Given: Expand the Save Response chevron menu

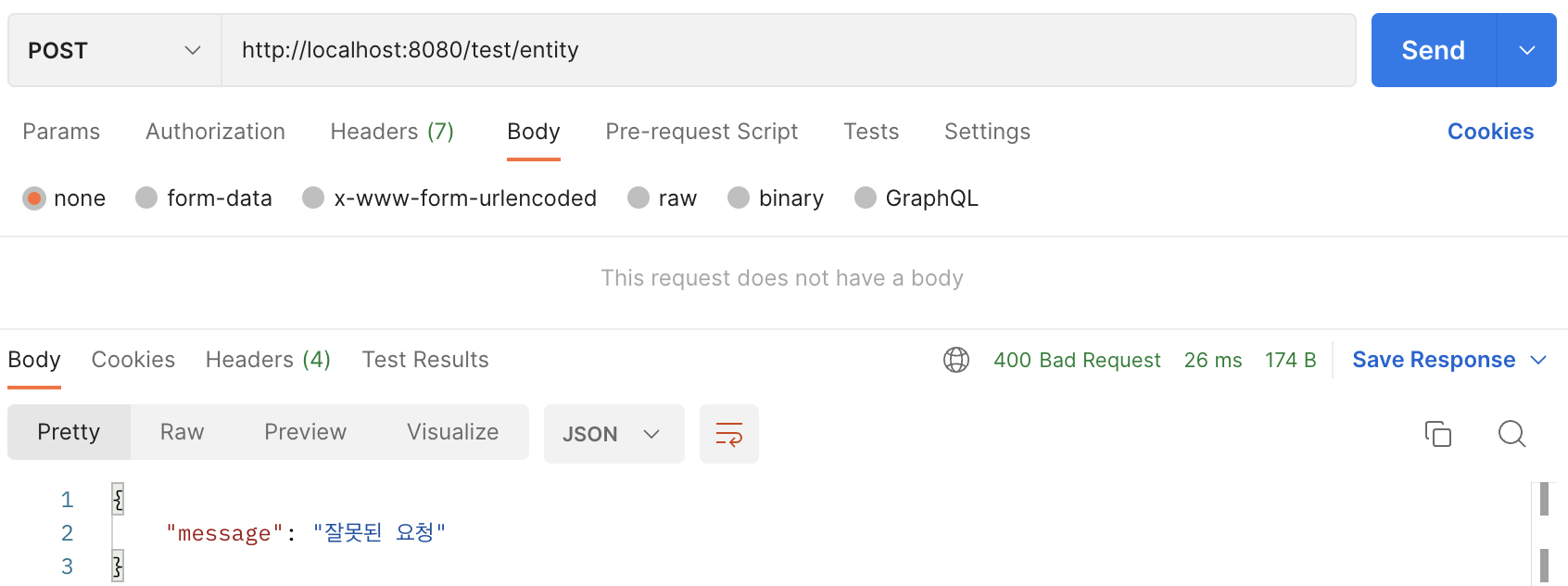Looking at the screenshot, I should tap(1538, 360).
